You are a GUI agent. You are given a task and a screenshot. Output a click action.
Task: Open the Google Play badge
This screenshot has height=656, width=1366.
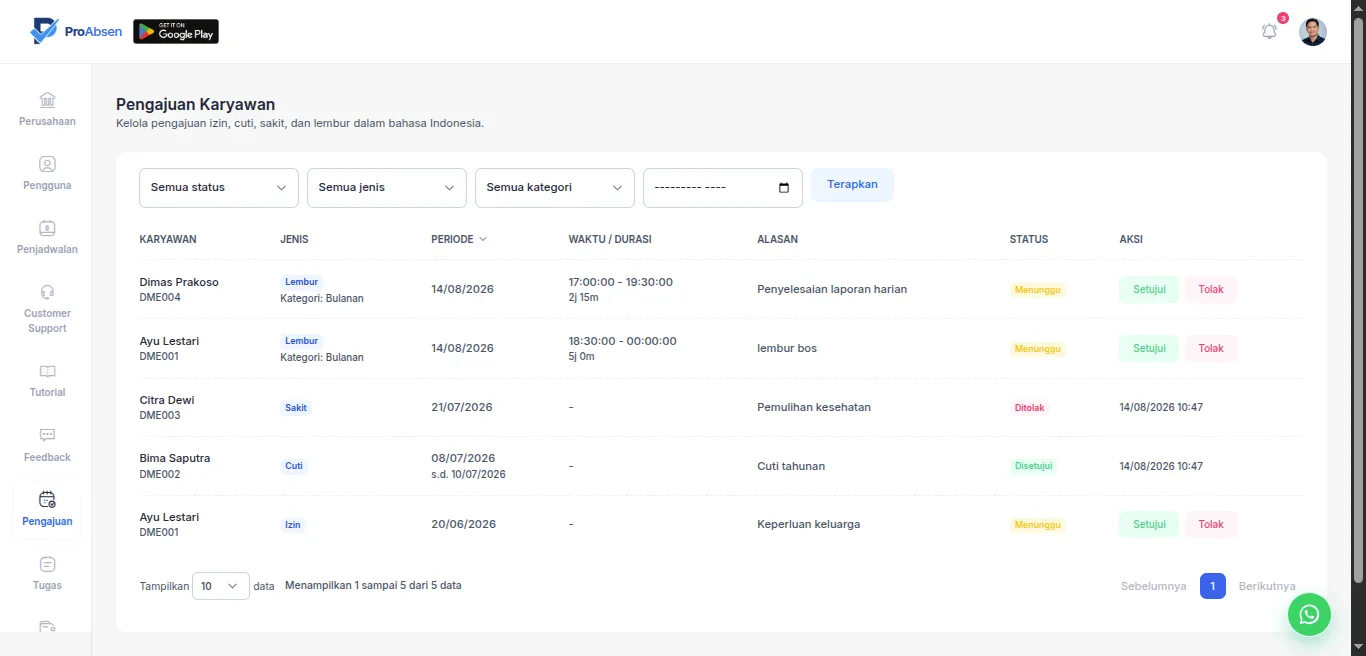176,32
